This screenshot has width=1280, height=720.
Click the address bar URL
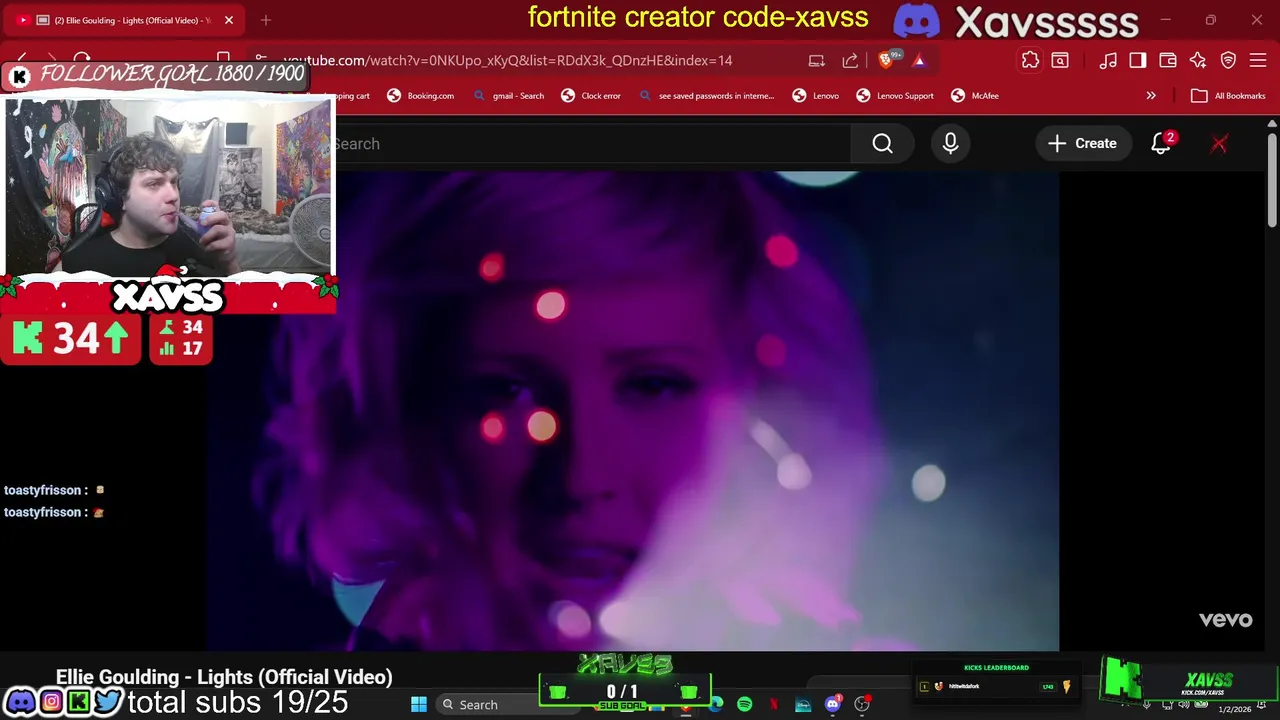[x=507, y=61]
